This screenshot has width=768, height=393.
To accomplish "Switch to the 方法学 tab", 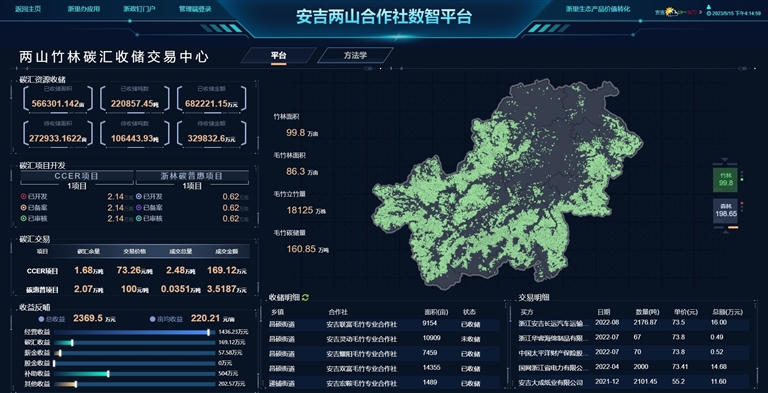I will 355,55.
